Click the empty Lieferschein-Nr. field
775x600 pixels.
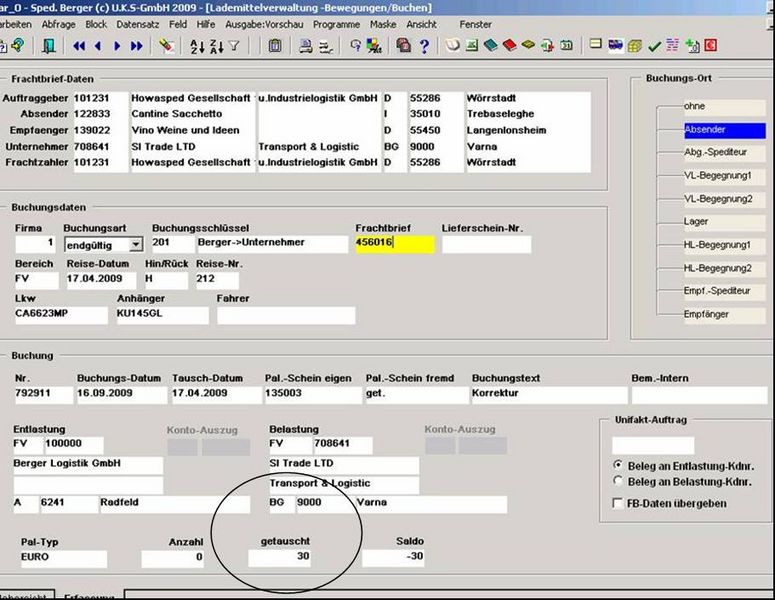pos(486,244)
